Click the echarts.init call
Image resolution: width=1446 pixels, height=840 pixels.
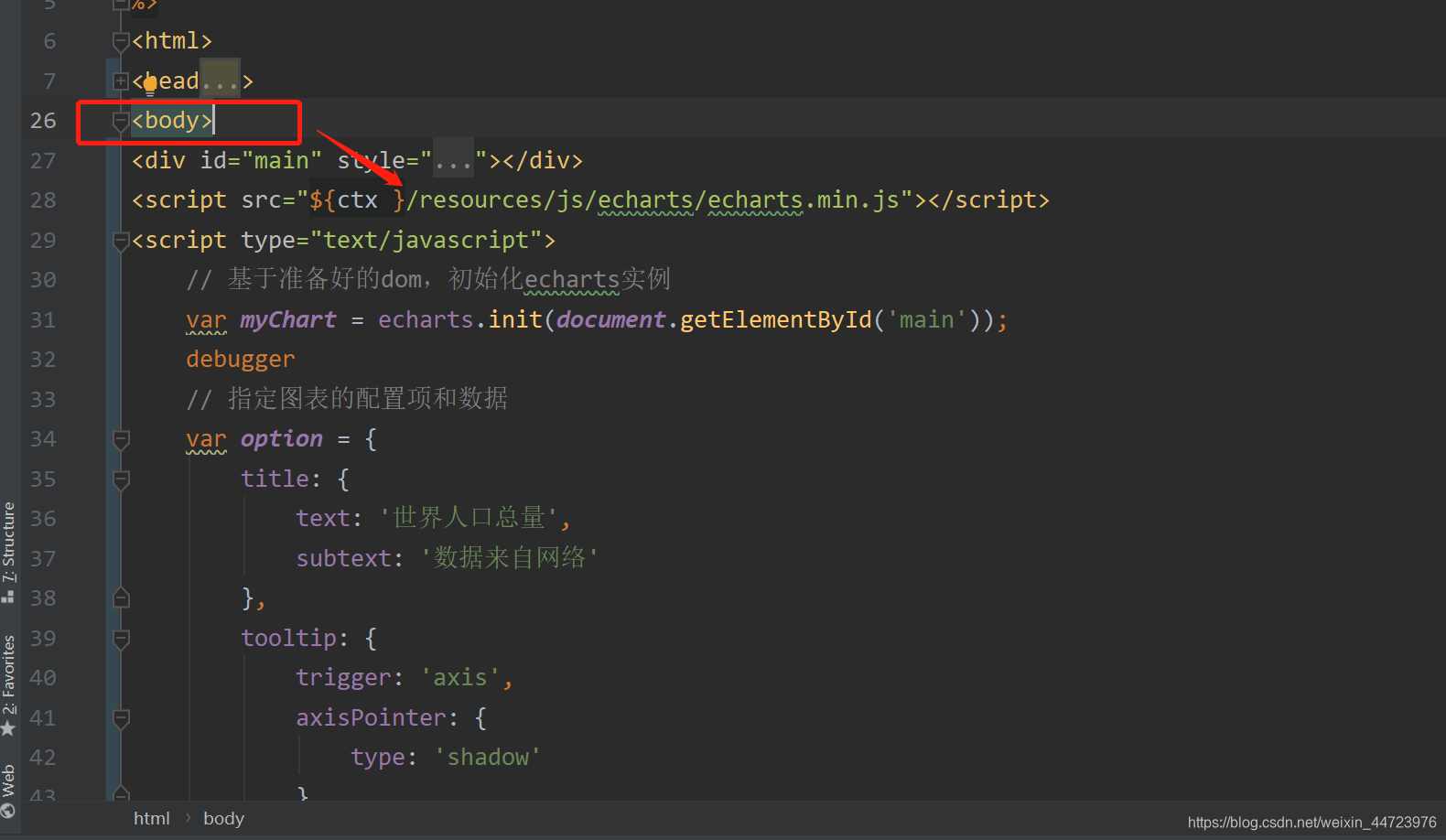point(460,319)
